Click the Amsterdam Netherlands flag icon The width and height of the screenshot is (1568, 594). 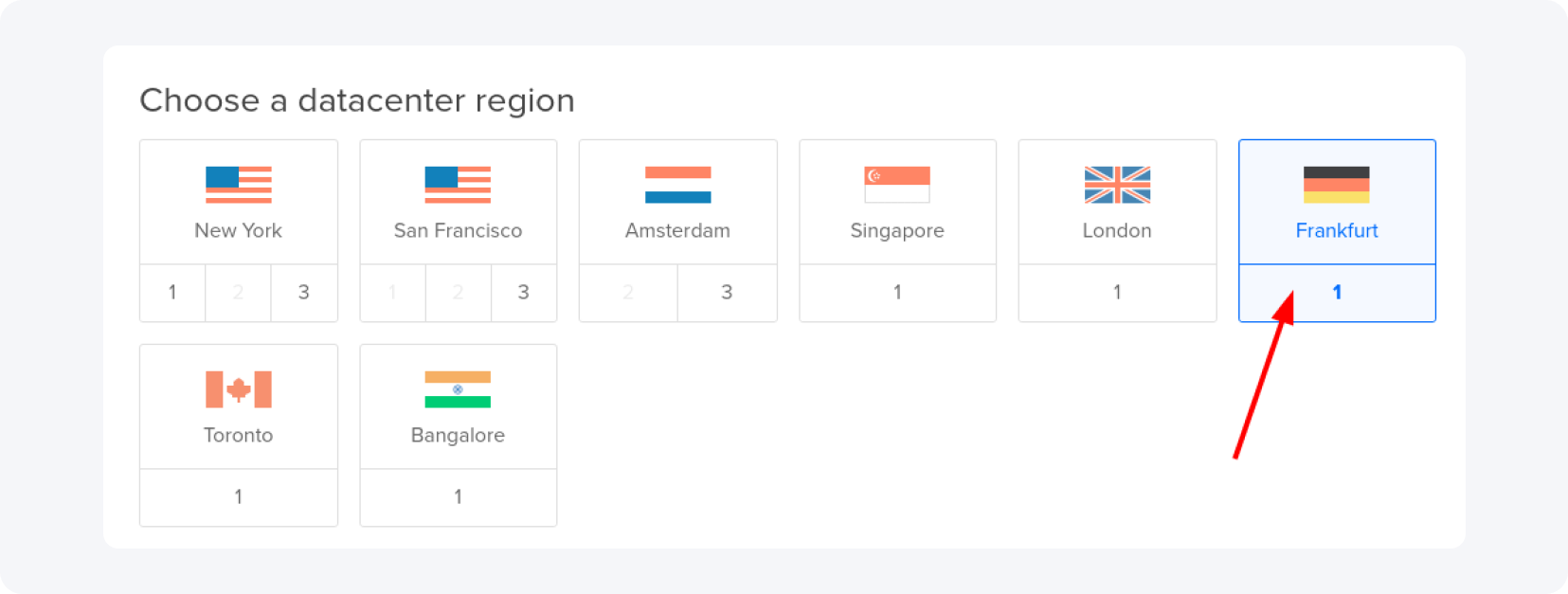coord(677,185)
